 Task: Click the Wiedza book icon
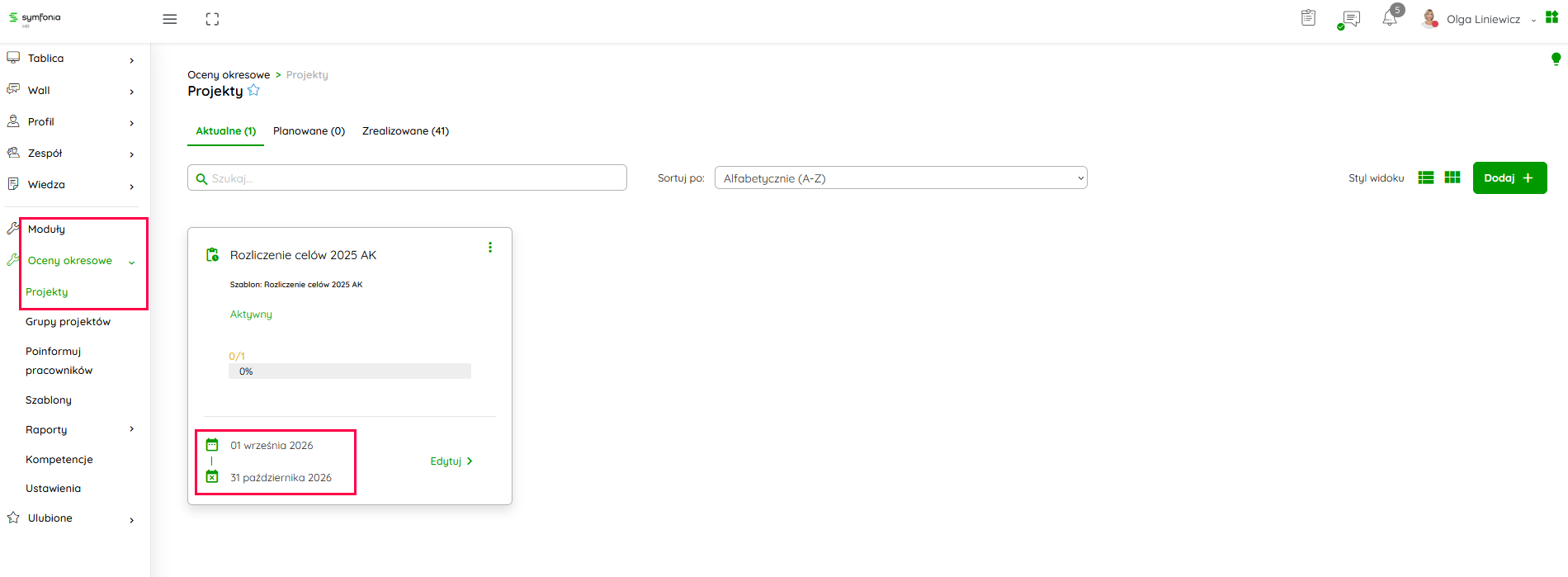coord(13,184)
